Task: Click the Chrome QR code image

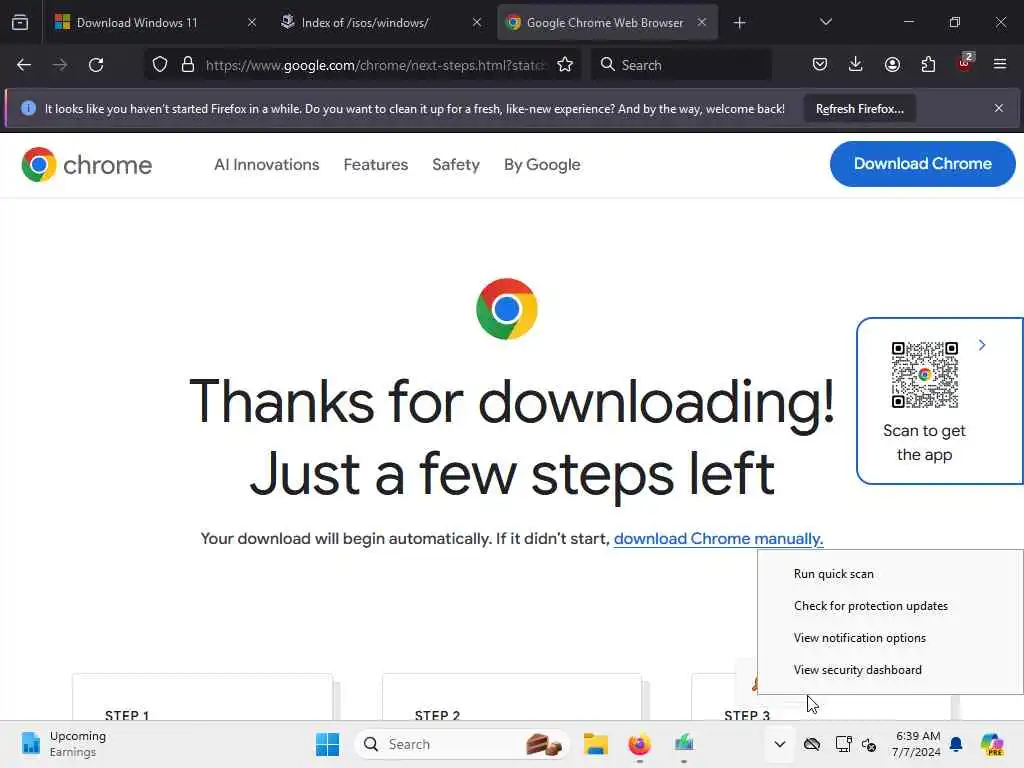Action: [925, 375]
